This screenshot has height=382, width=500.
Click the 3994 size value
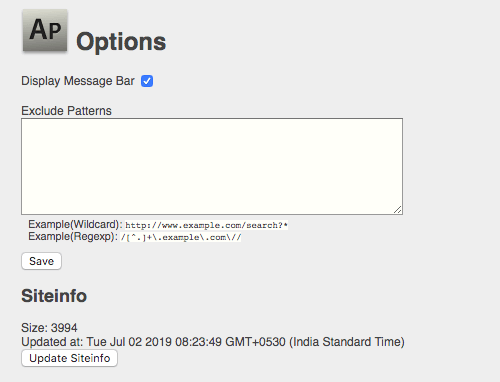(x=64, y=328)
